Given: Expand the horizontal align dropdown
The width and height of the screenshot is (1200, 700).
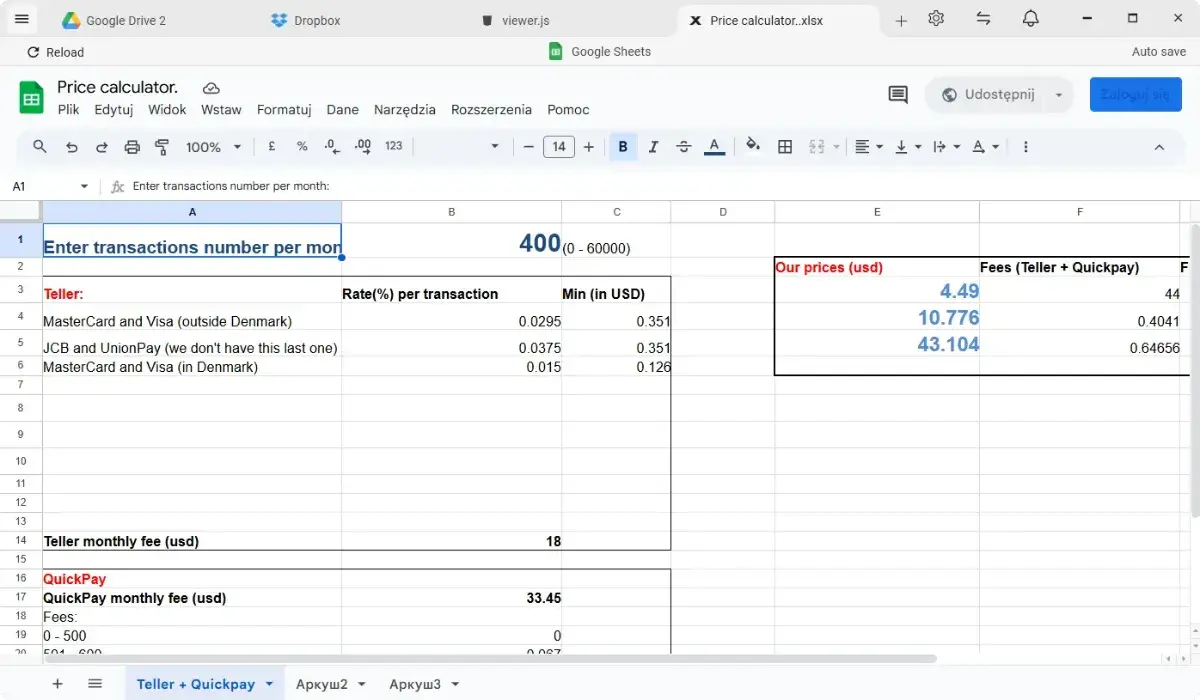Looking at the screenshot, I should tap(868, 147).
